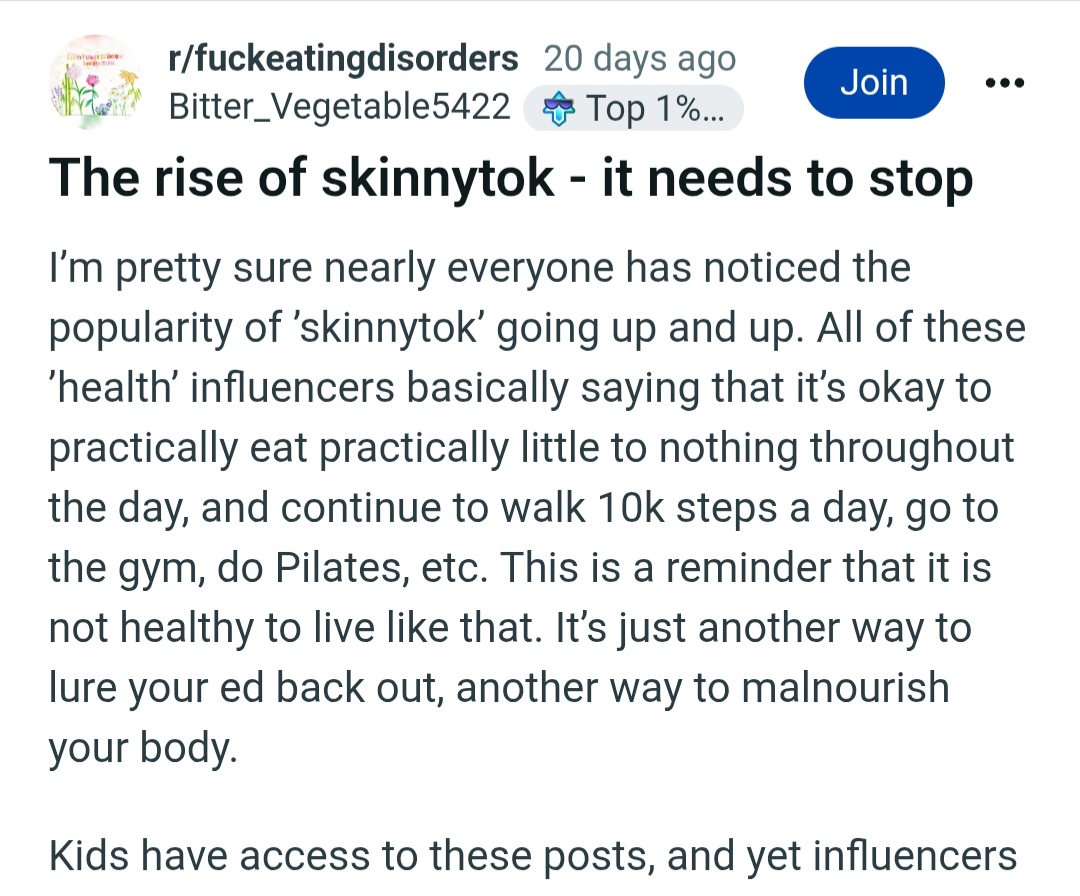Click the paragraph starting Kids have access

pos(532,856)
